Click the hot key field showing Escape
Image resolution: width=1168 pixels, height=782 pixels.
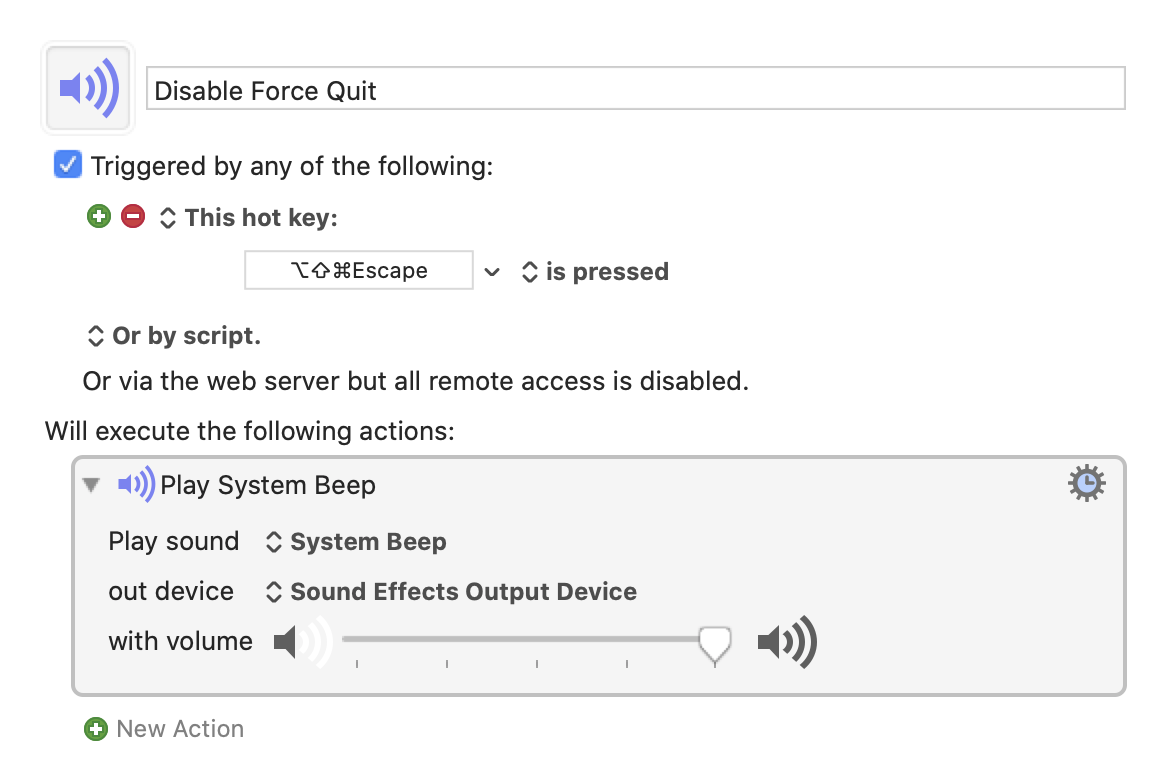(x=359, y=271)
